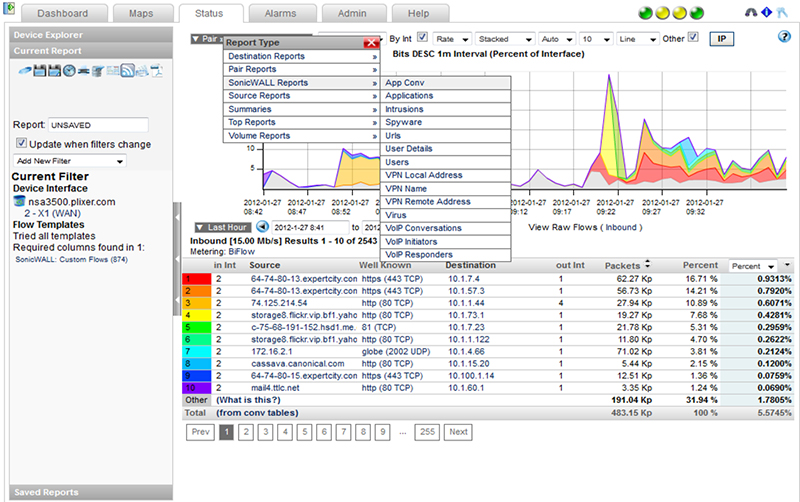Open Volume Reports submenu

click(302, 136)
